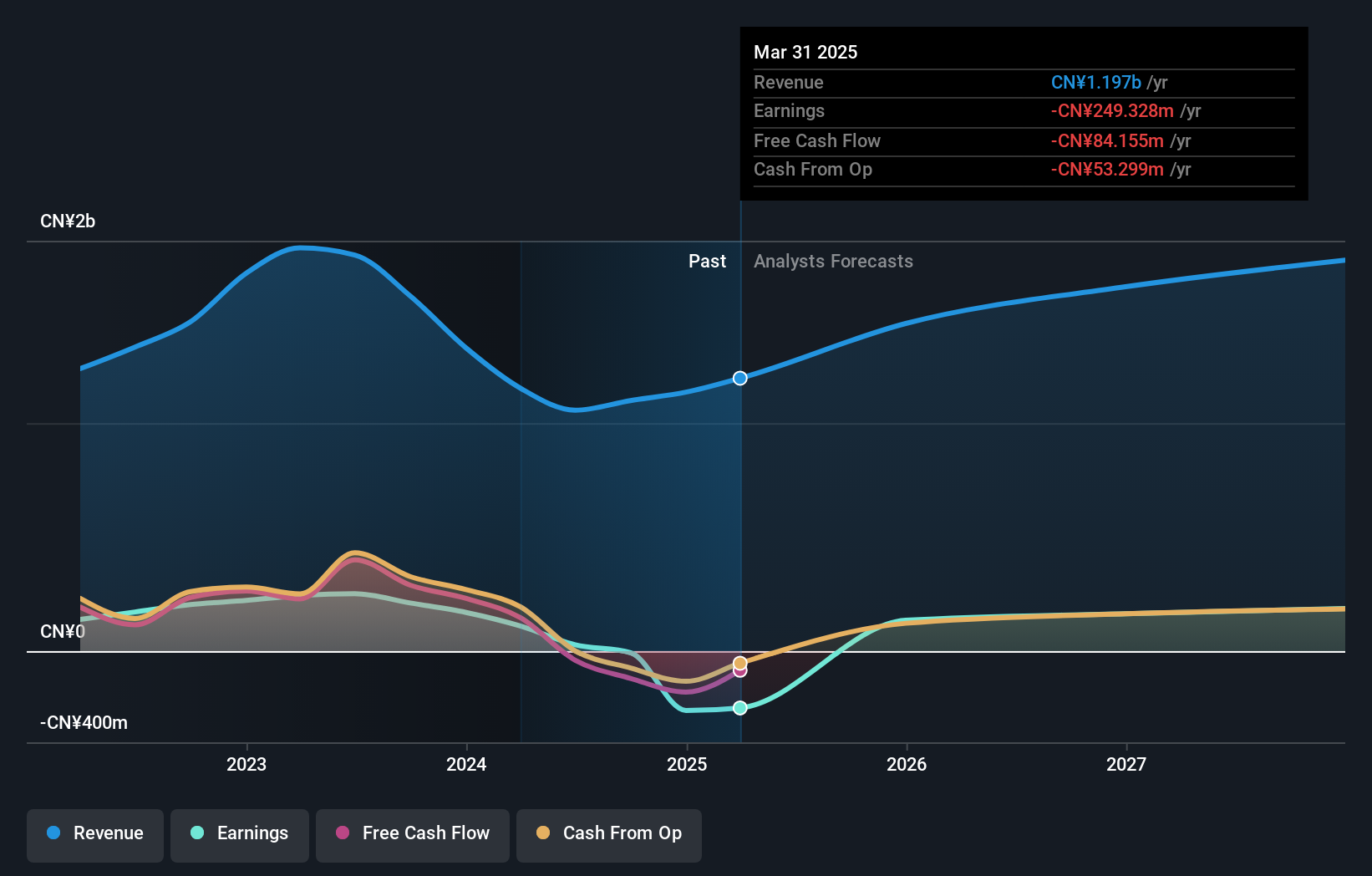Click the -CN¥53.299m cash from op value
This screenshot has width=1372, height=876.
[x=1107, y=170]
